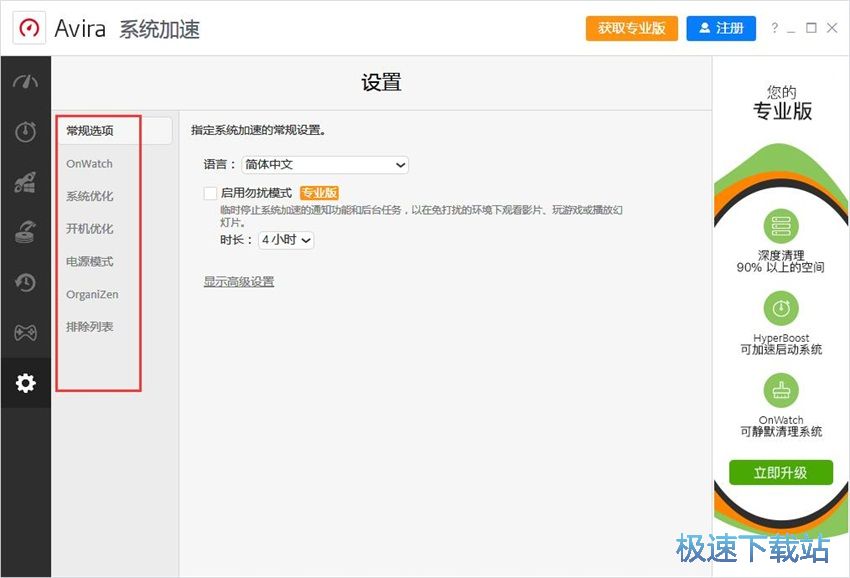Click the blue 注册 button
The height and width of the screenshot is (578, 850).
point(721,28)
